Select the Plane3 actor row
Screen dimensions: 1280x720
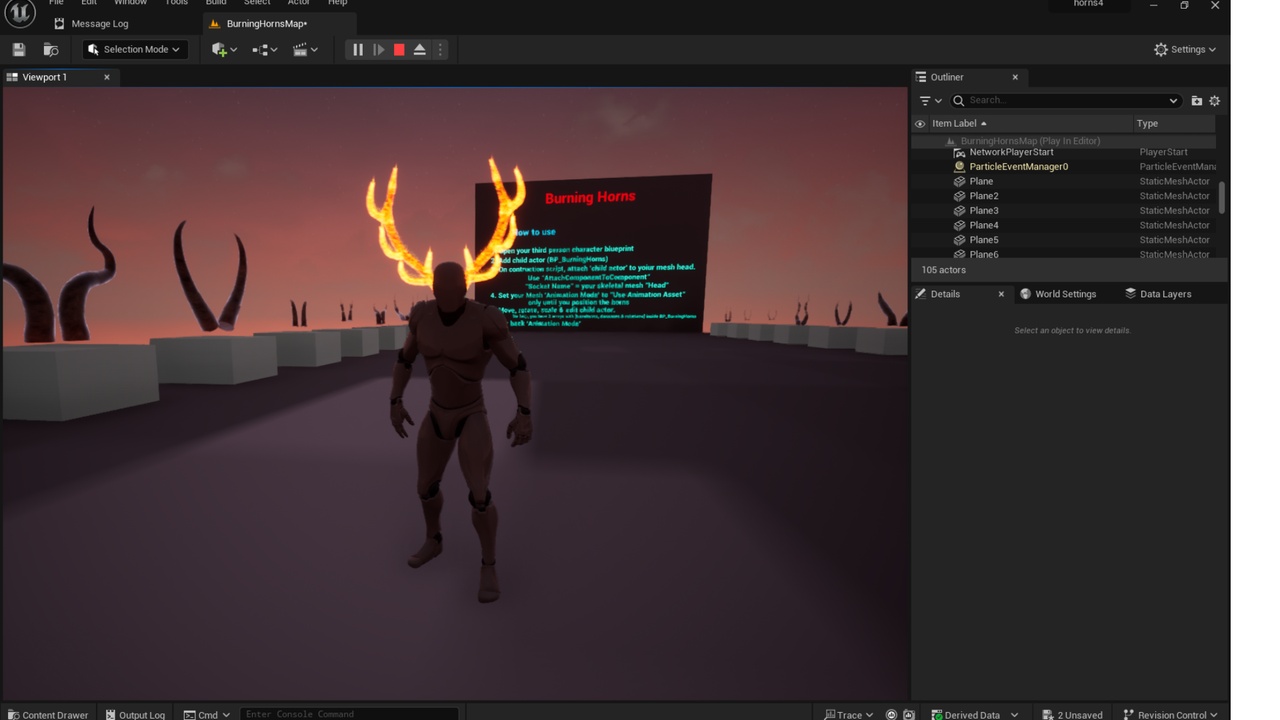1063,211
